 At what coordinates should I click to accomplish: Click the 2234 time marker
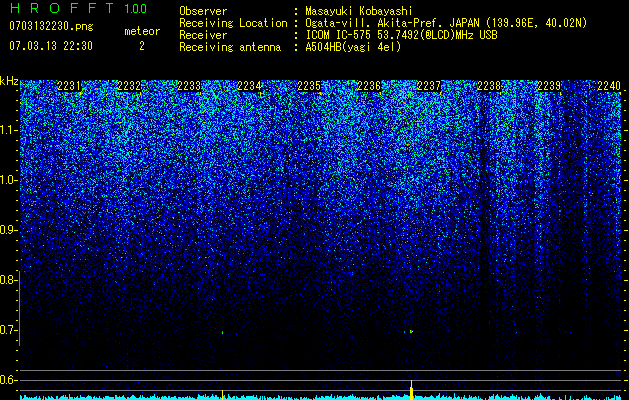(x=249, y=86)
